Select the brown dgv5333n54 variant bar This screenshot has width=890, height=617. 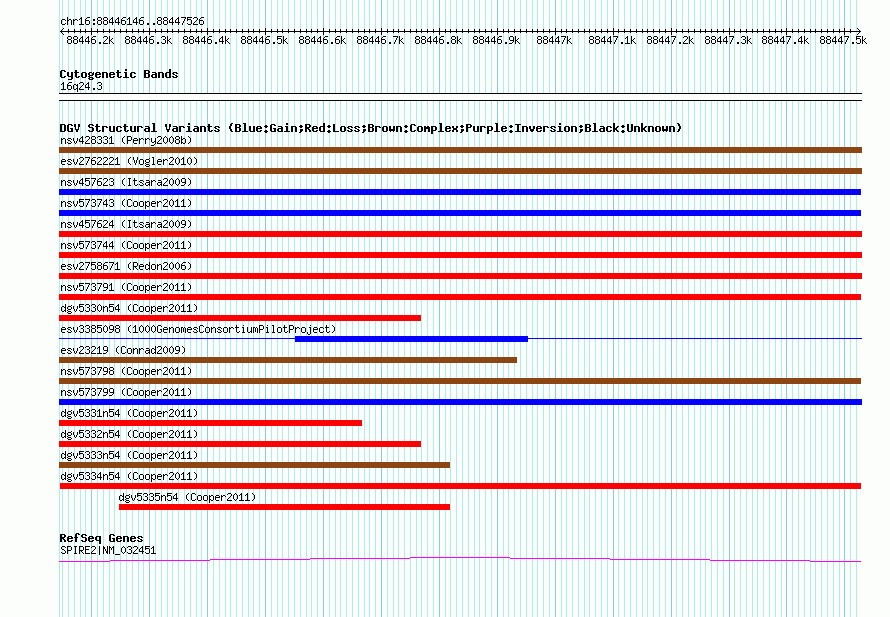254,465
